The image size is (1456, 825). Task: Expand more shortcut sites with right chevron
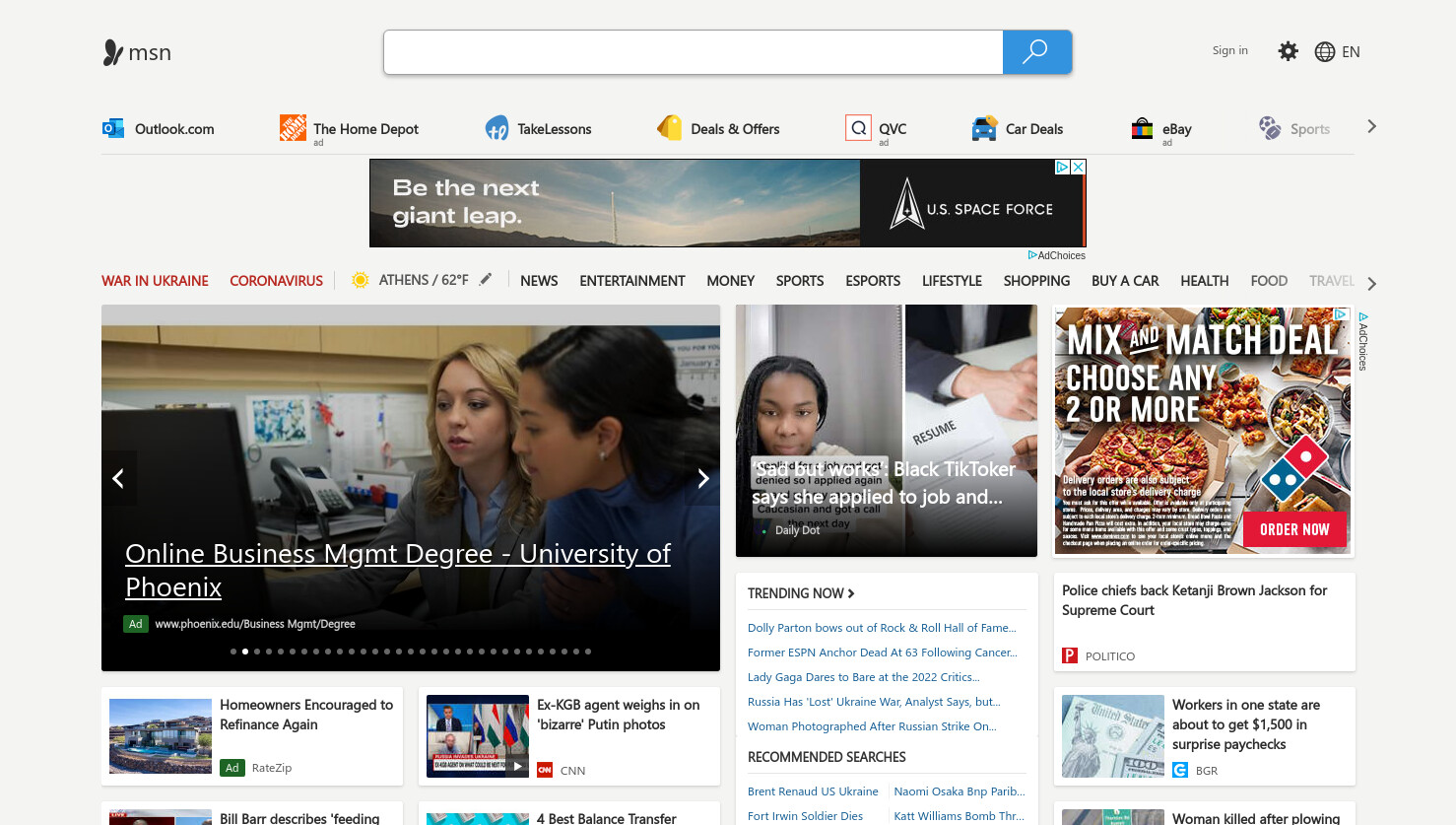1372,127
